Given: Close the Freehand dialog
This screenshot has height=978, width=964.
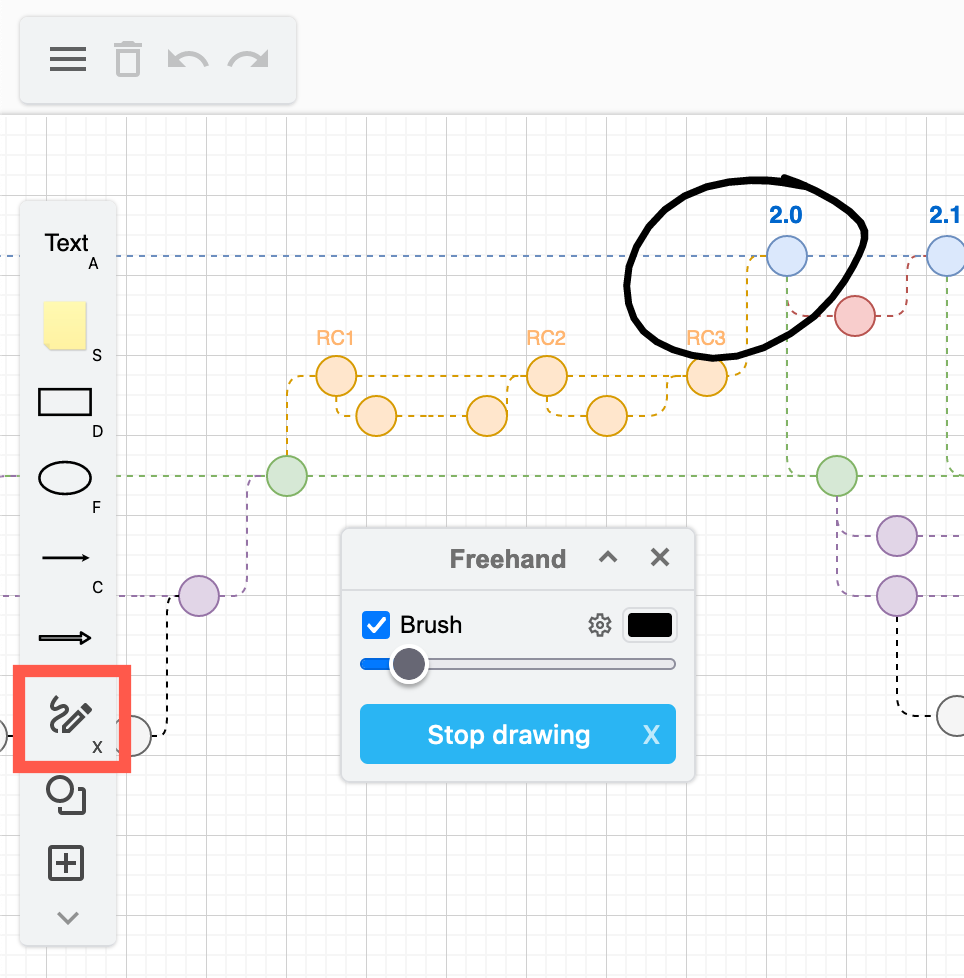Looking at the screenshot, I should pos(659,558).
